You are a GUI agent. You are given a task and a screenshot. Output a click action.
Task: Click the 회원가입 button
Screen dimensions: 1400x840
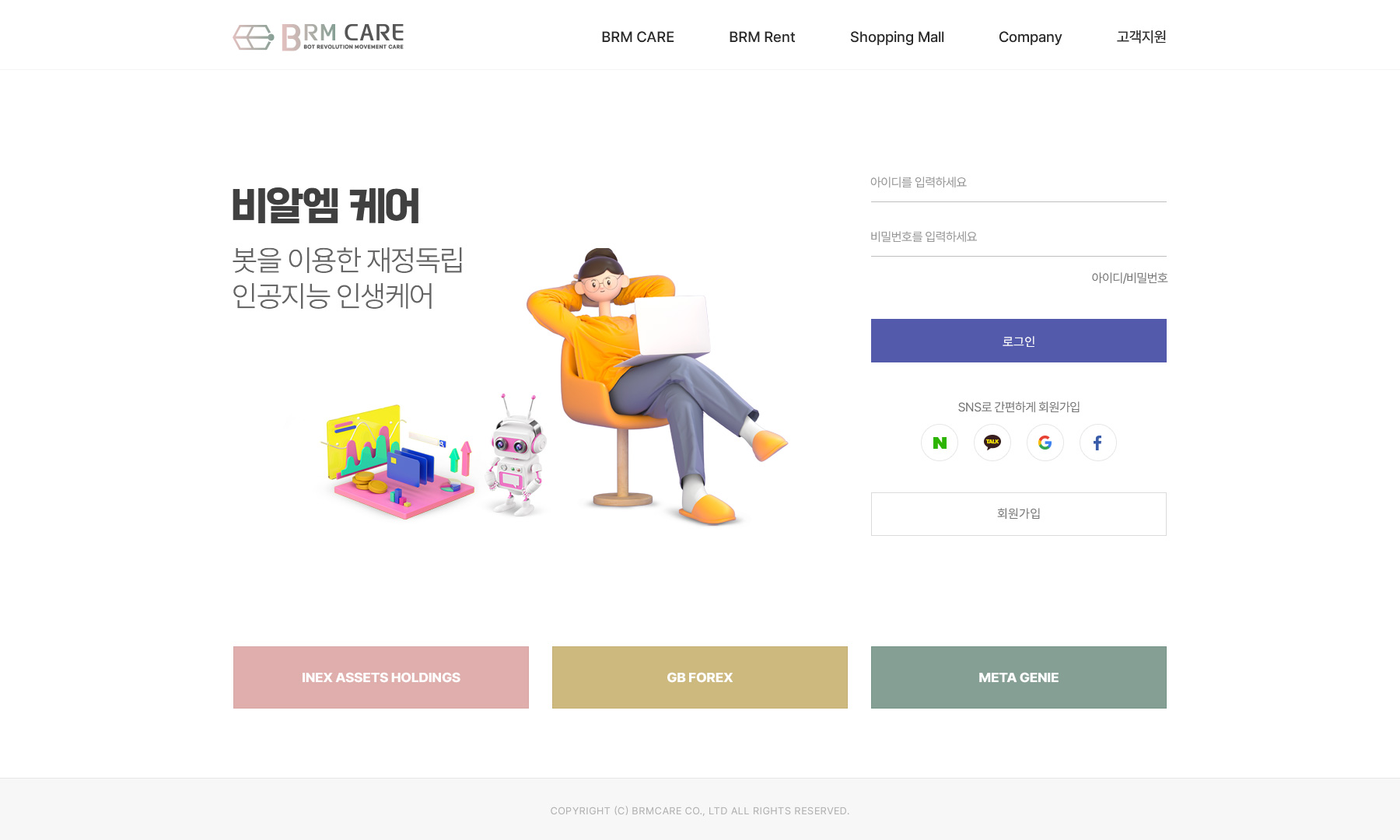point(1019,514)
